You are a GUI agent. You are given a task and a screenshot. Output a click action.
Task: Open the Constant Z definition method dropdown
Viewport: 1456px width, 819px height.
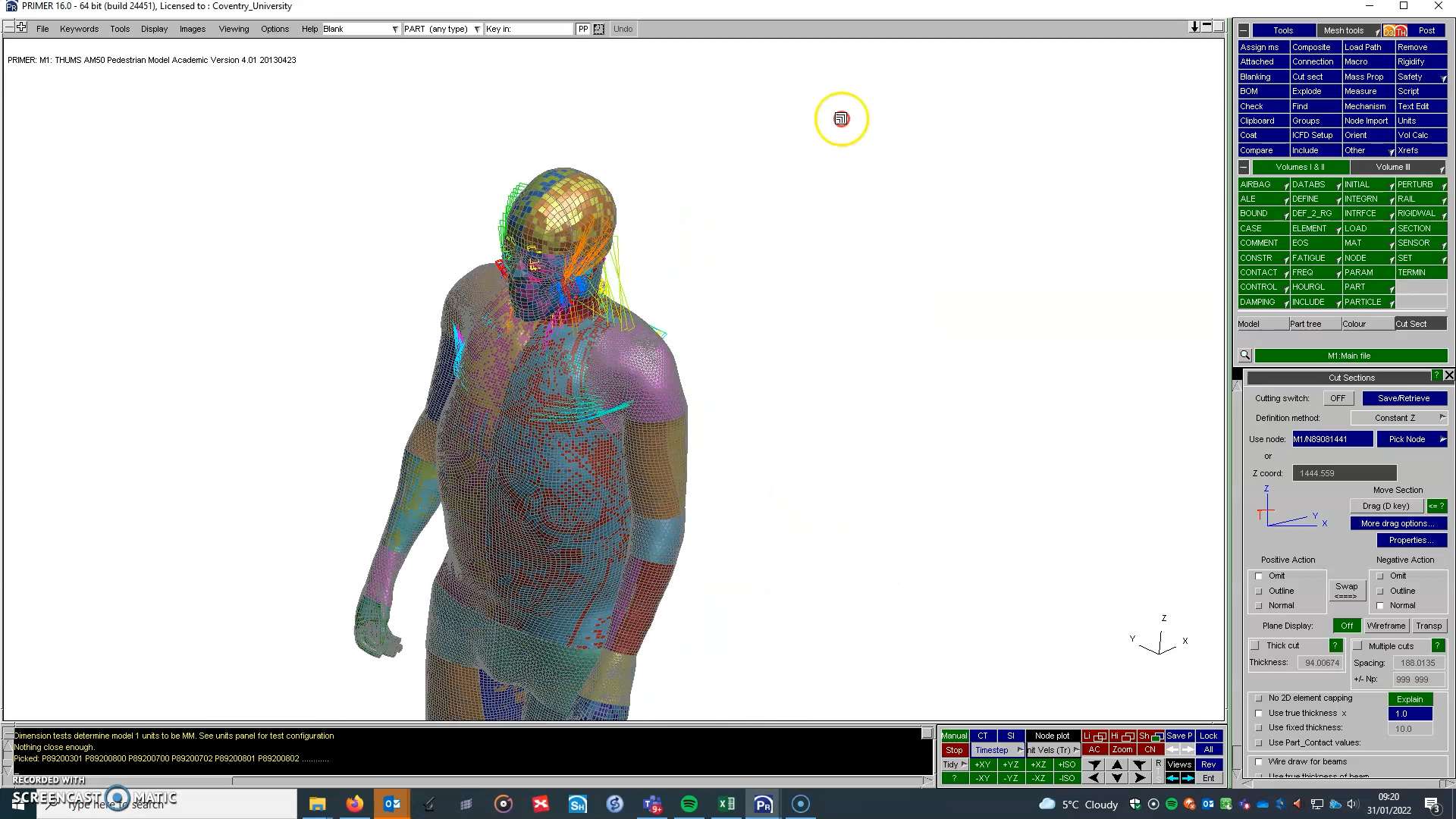(1398, 418)
